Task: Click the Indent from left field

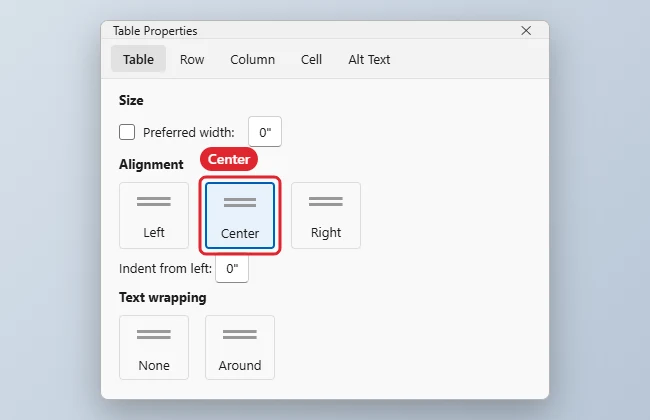Action: [x=232, y=269]
